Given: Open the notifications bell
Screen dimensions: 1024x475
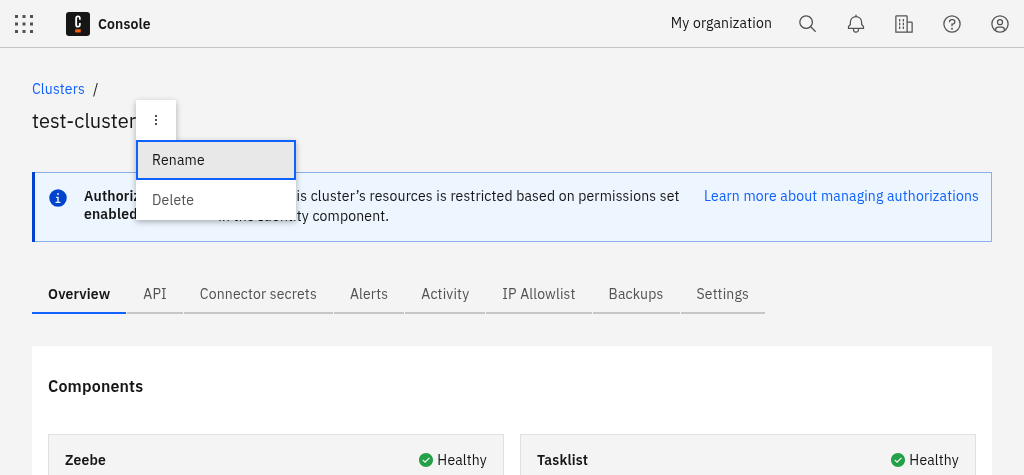Looking at the screenshot, I should click(856, 24).
